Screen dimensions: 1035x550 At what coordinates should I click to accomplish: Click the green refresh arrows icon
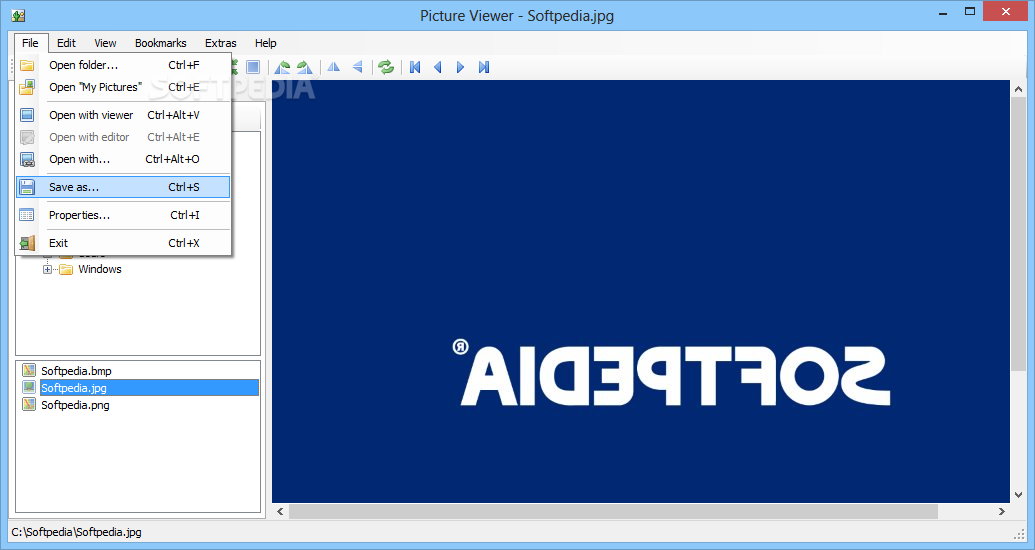(x=386, y=67)
